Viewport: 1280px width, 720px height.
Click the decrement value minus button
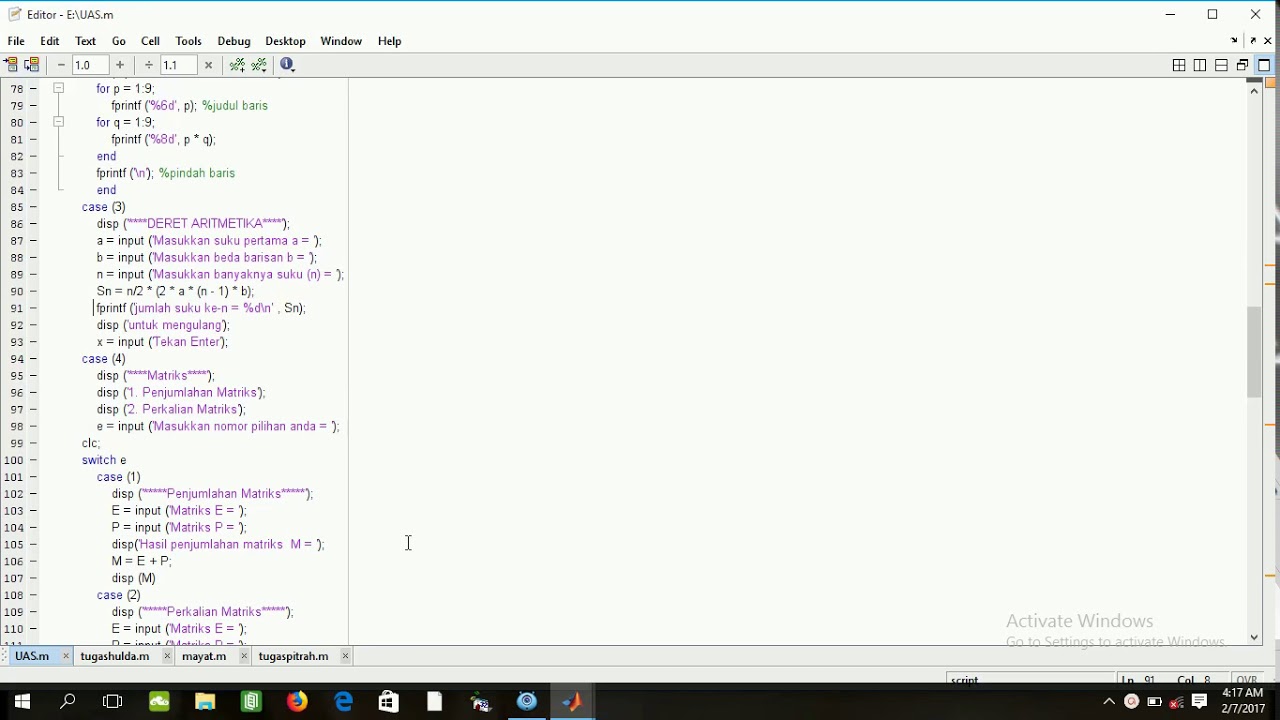[61, 65]
